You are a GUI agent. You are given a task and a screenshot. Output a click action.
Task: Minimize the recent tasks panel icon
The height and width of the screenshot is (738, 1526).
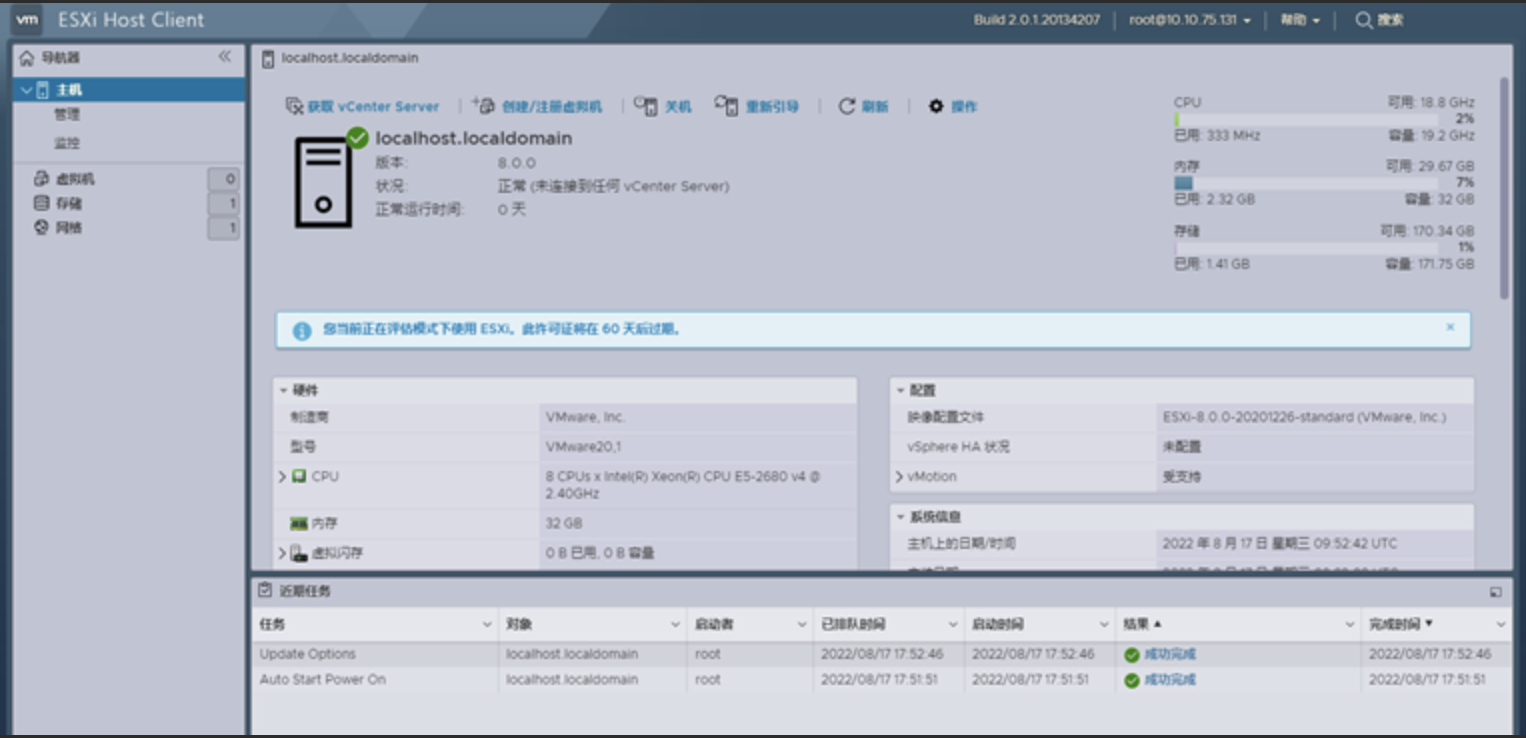[x=1496, y=592]
